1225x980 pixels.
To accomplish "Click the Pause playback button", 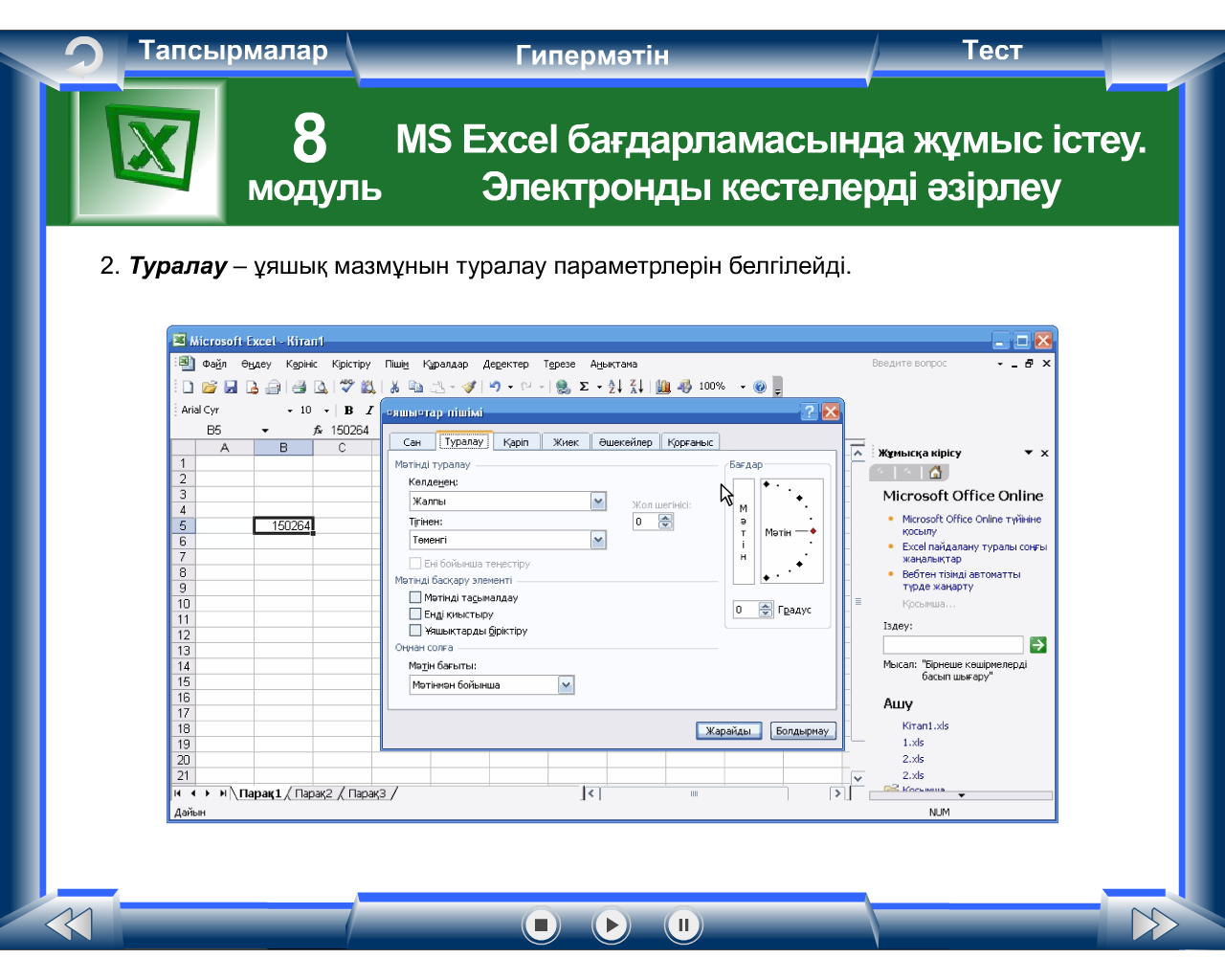I will pyautogui.click(x=683, y=925).
